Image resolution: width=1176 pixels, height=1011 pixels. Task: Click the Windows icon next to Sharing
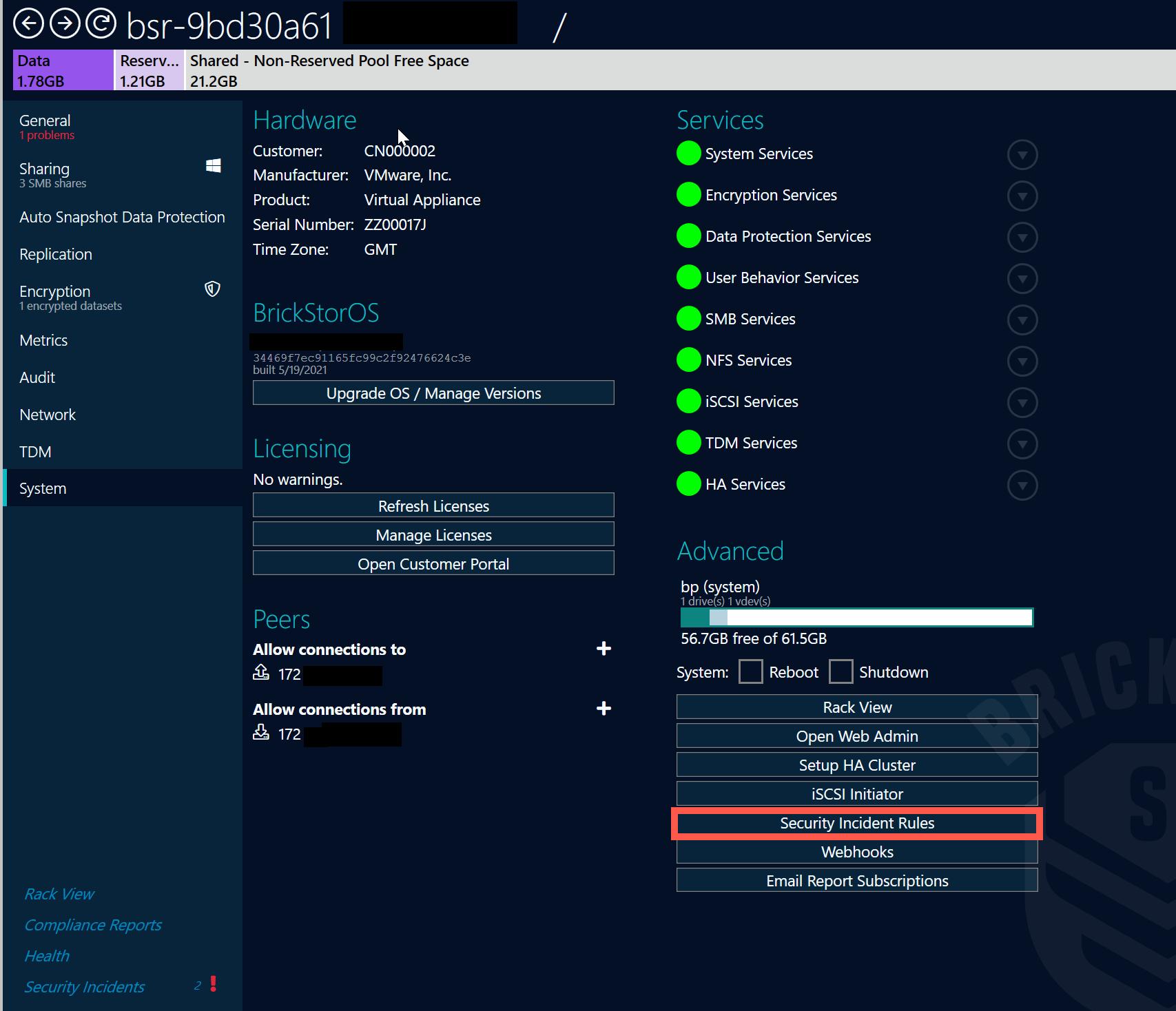[212, 165]
